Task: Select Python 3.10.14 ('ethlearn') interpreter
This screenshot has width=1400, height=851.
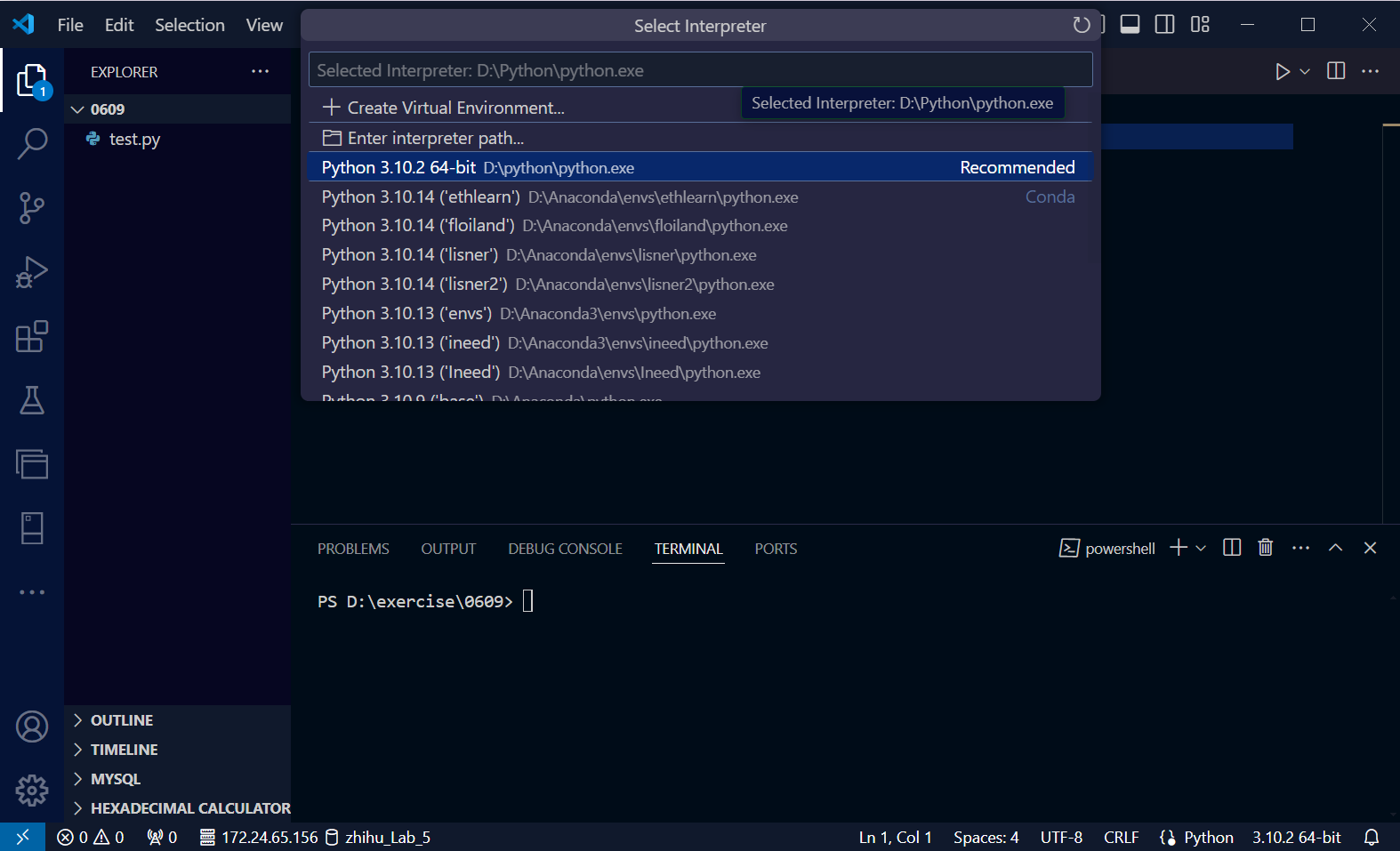Action: click(700, 197)
